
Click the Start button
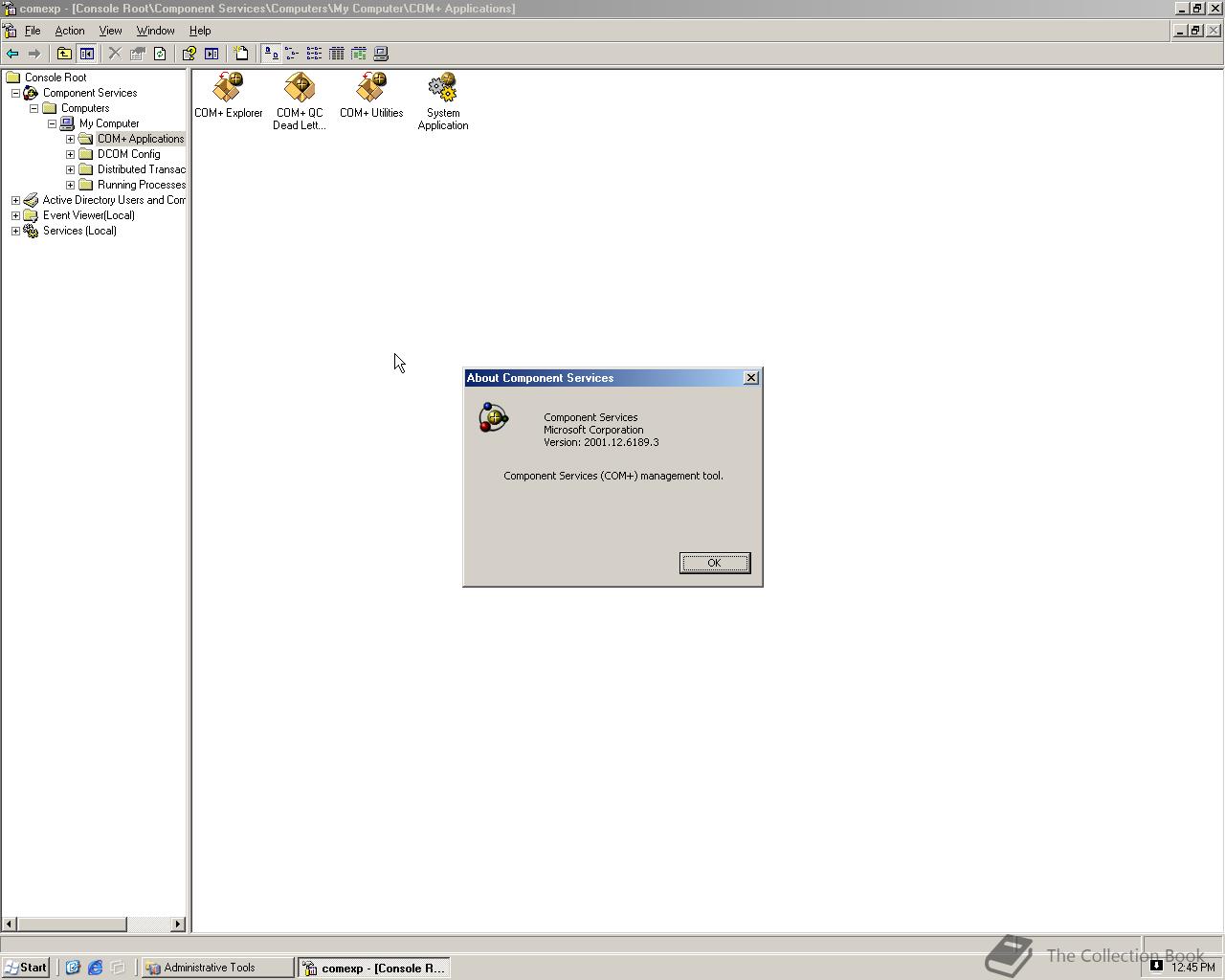tap(26, 968)
